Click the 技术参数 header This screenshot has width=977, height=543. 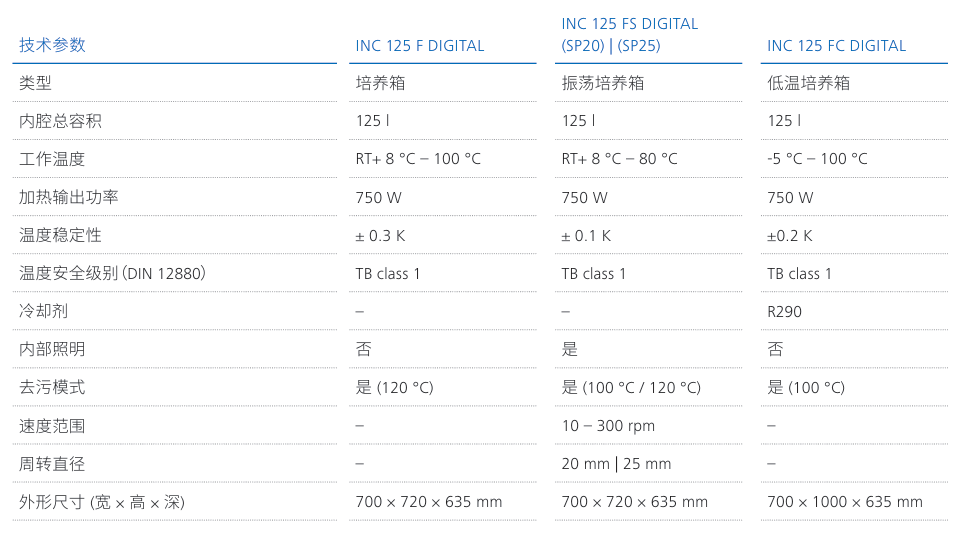tap(52, 45)
